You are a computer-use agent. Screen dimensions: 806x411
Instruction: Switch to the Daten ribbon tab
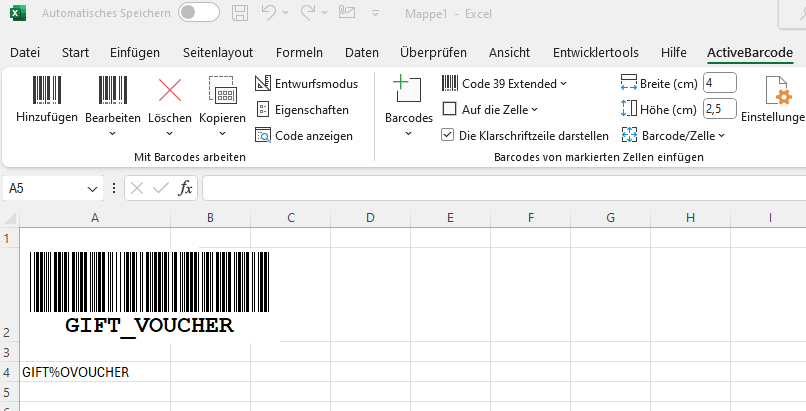click(x=362, y=52)
